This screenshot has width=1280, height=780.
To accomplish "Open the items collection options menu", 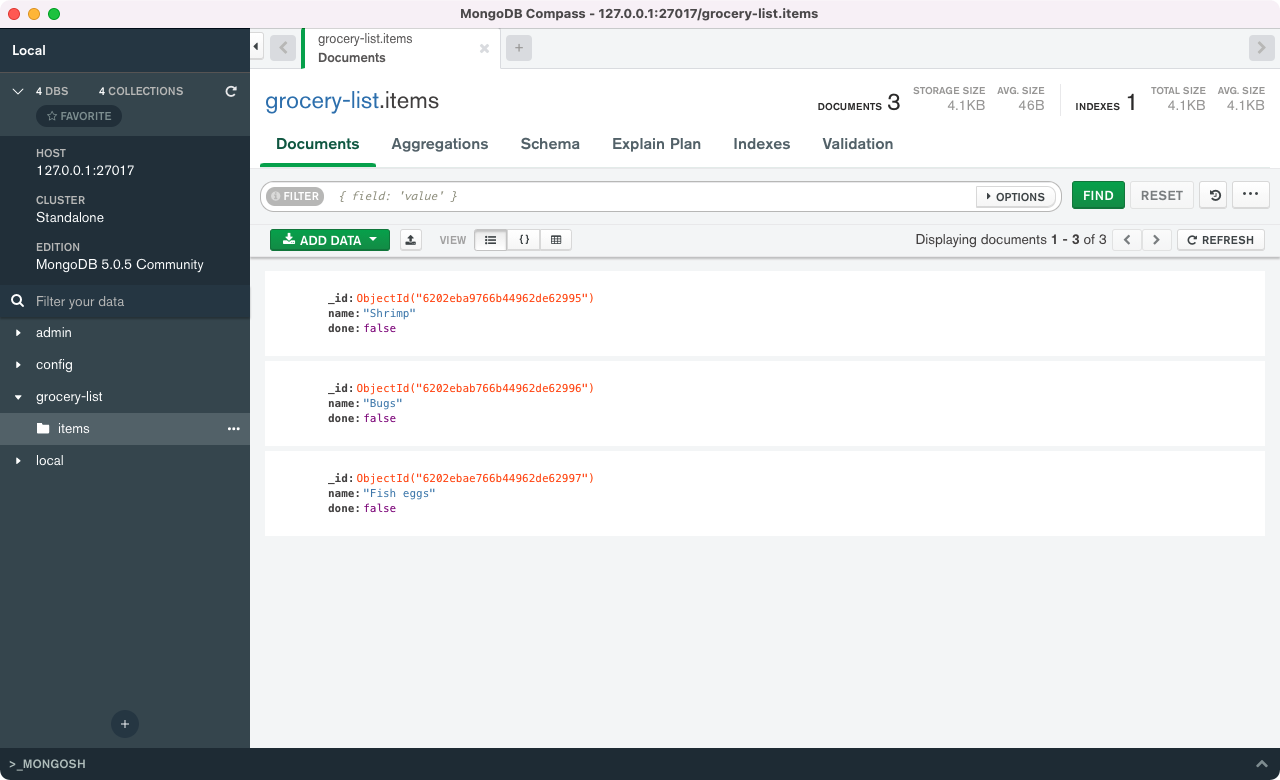I will (234, 428).
